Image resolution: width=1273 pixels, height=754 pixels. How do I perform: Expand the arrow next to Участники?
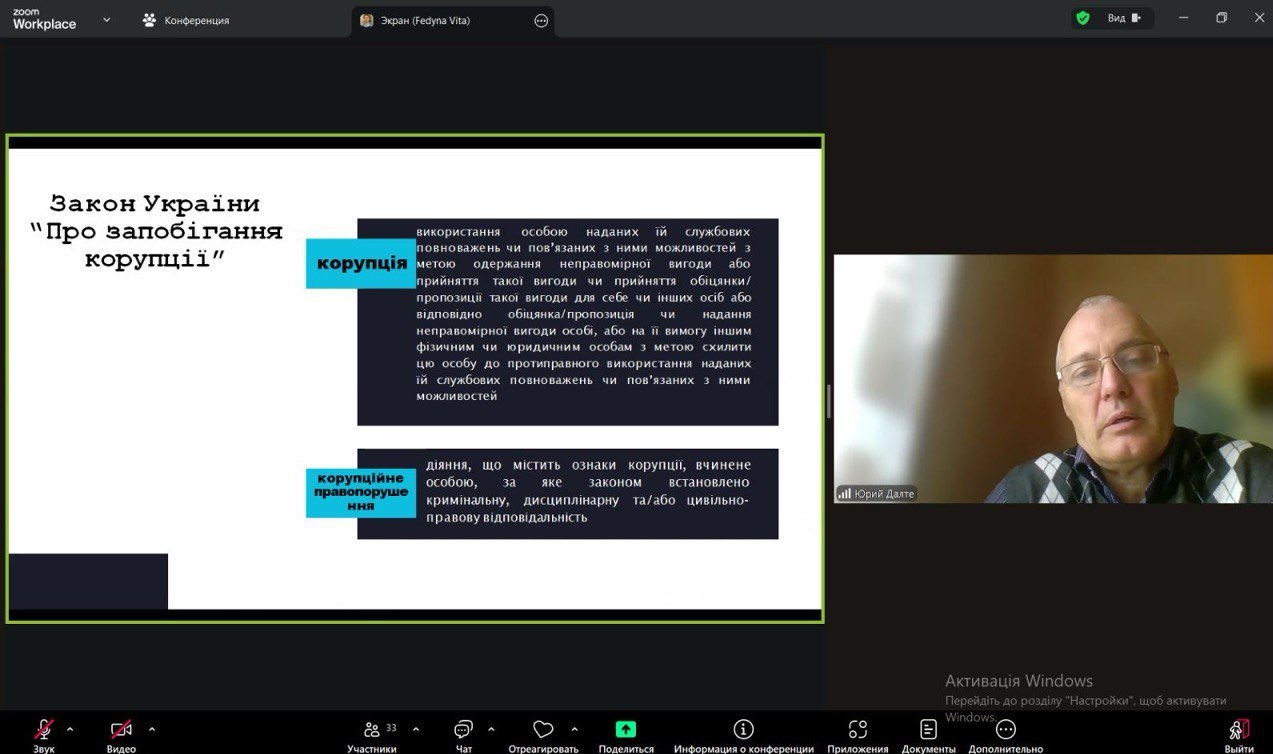[416, 729]
